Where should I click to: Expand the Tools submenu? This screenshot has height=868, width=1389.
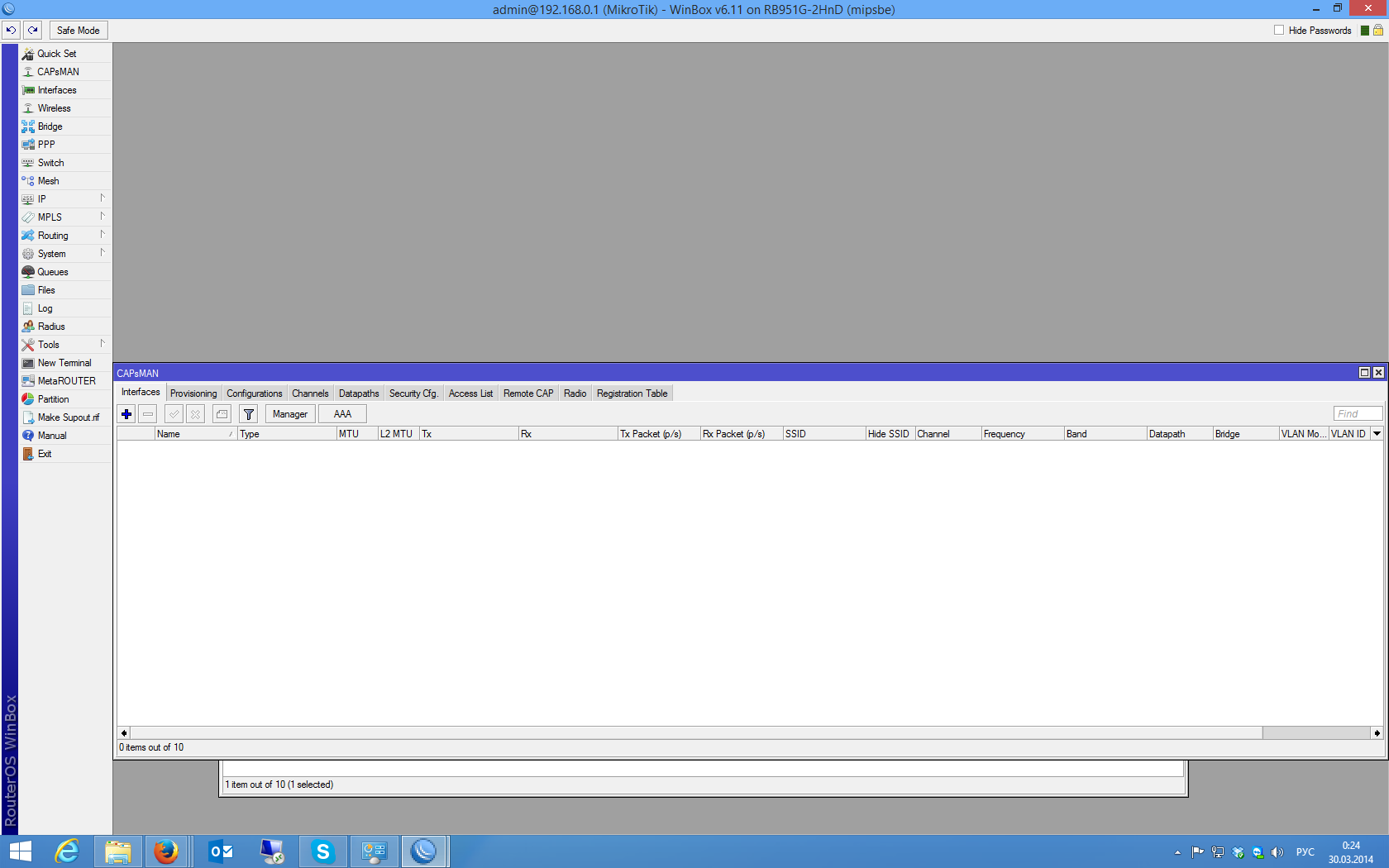(65, 345)
